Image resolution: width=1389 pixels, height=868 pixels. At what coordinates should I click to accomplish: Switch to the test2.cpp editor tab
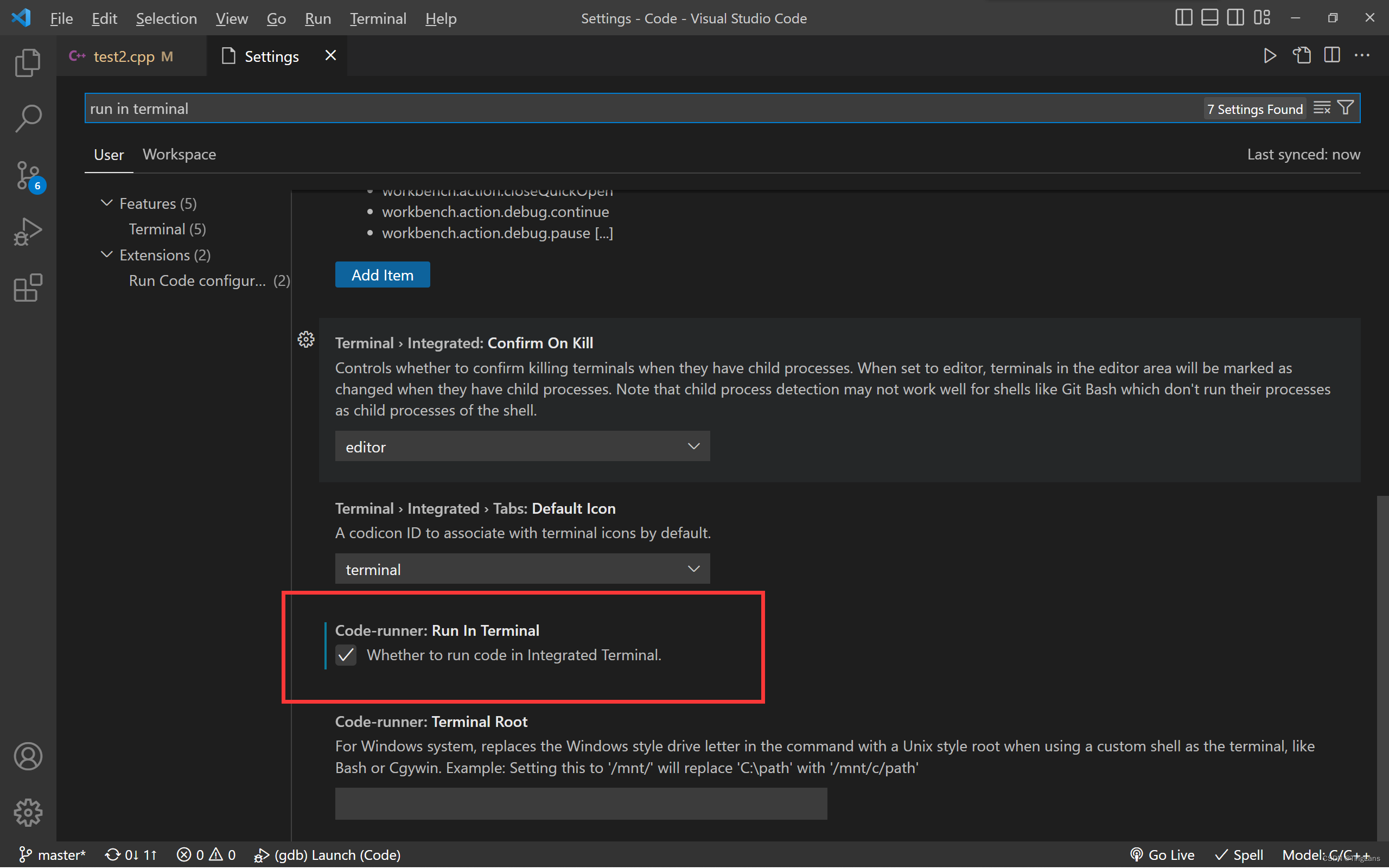(x=131, y=56)
